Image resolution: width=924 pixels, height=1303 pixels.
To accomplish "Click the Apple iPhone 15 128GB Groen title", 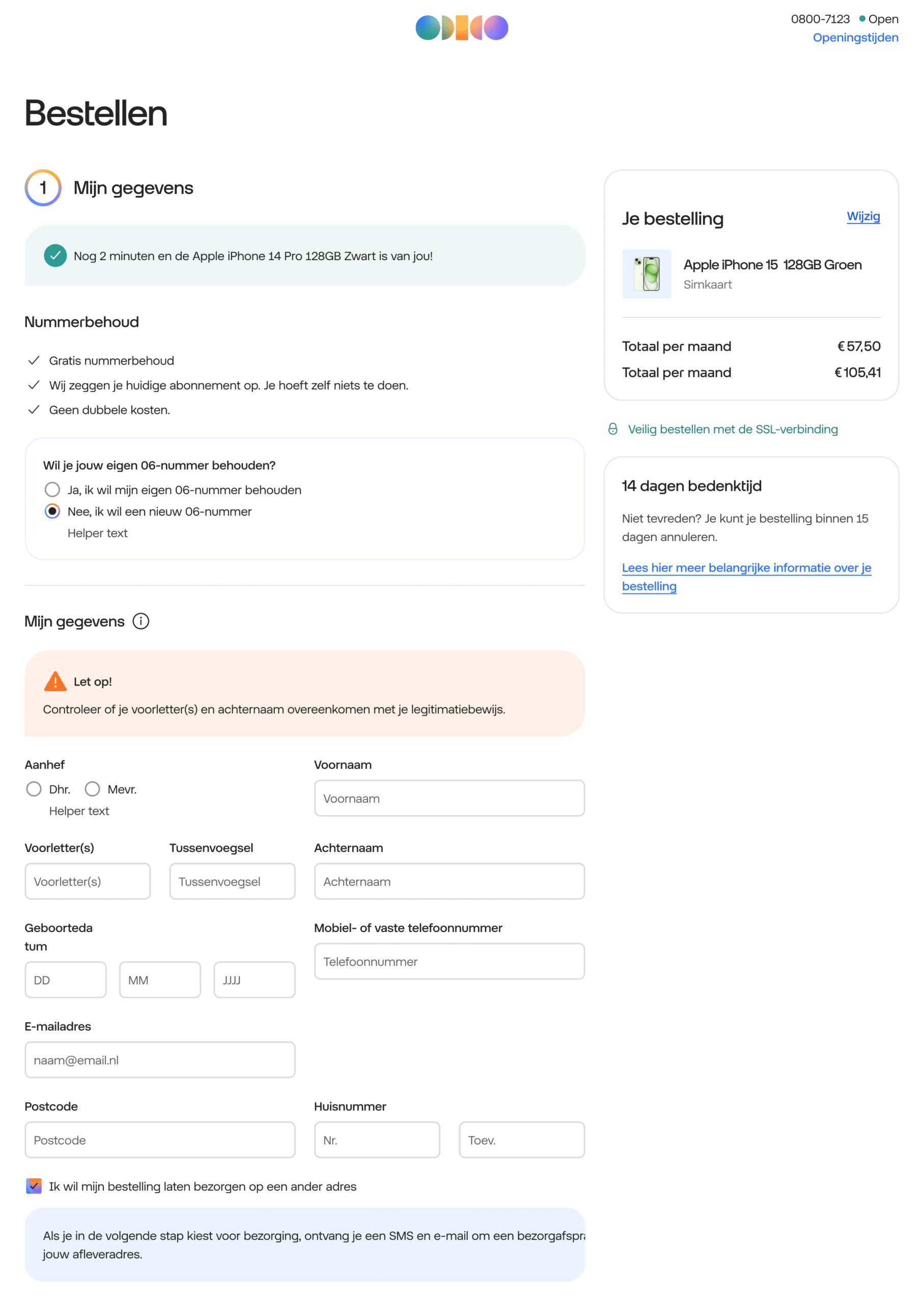I will (x=773, y=265).
